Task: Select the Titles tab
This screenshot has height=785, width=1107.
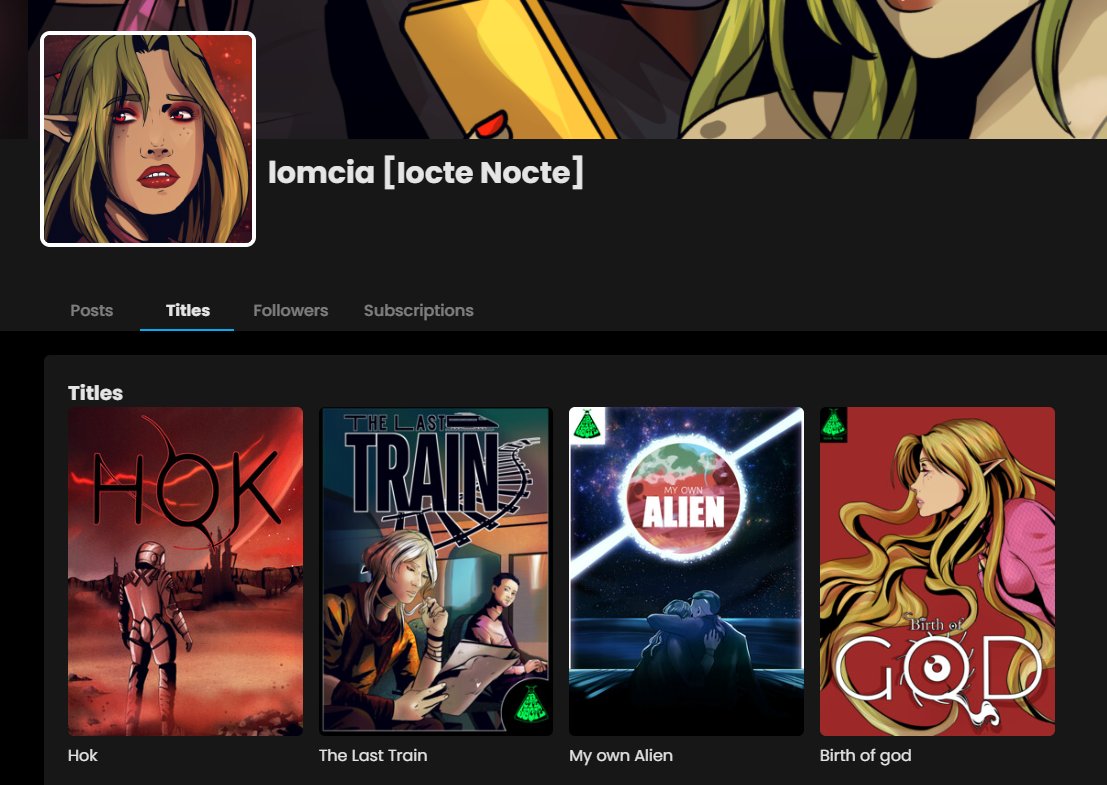Action: [187, 310]
